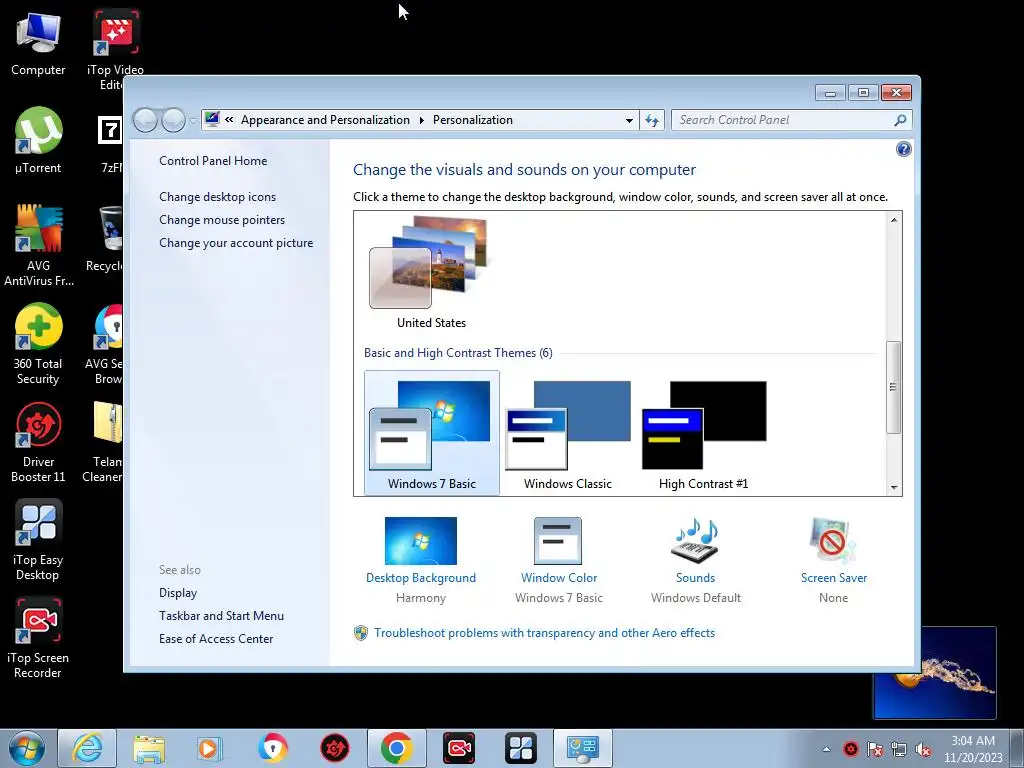Expand breadcrumb arrow after Appearance and Personalization
Screen dimensions: 1024x768
tap(421, 120)
